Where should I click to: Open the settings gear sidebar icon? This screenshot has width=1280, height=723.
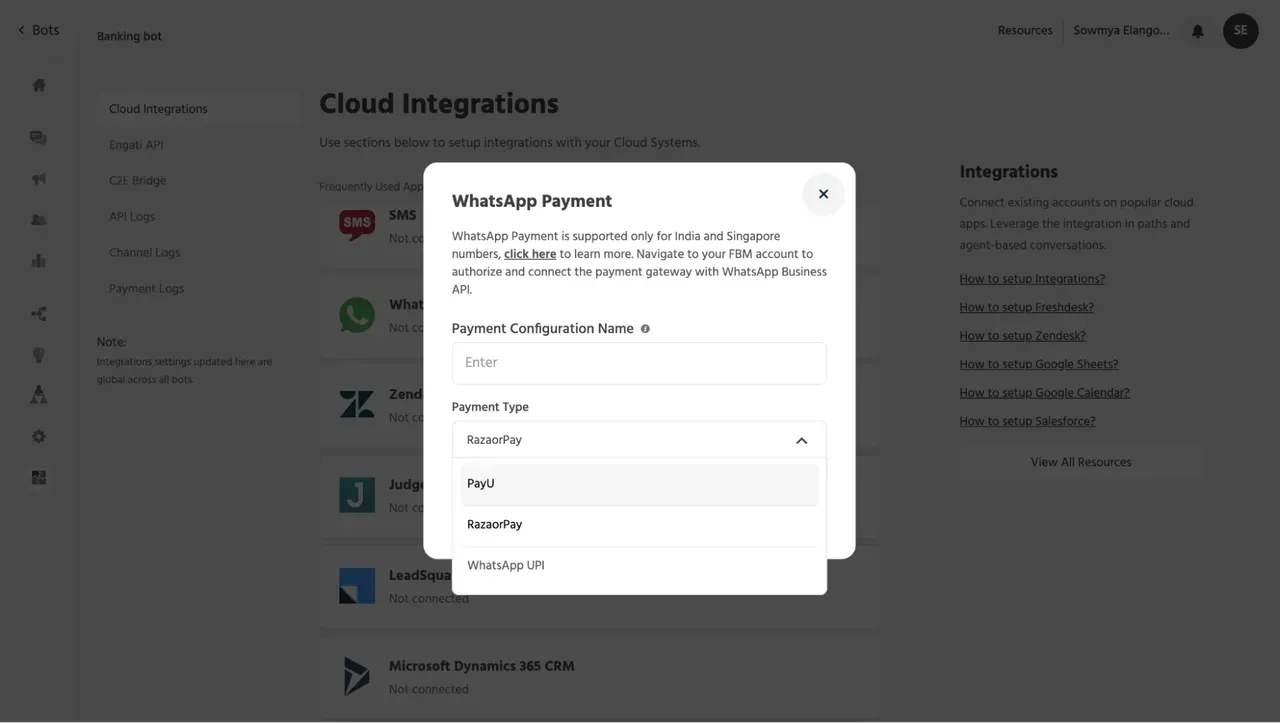coord(39,437)
